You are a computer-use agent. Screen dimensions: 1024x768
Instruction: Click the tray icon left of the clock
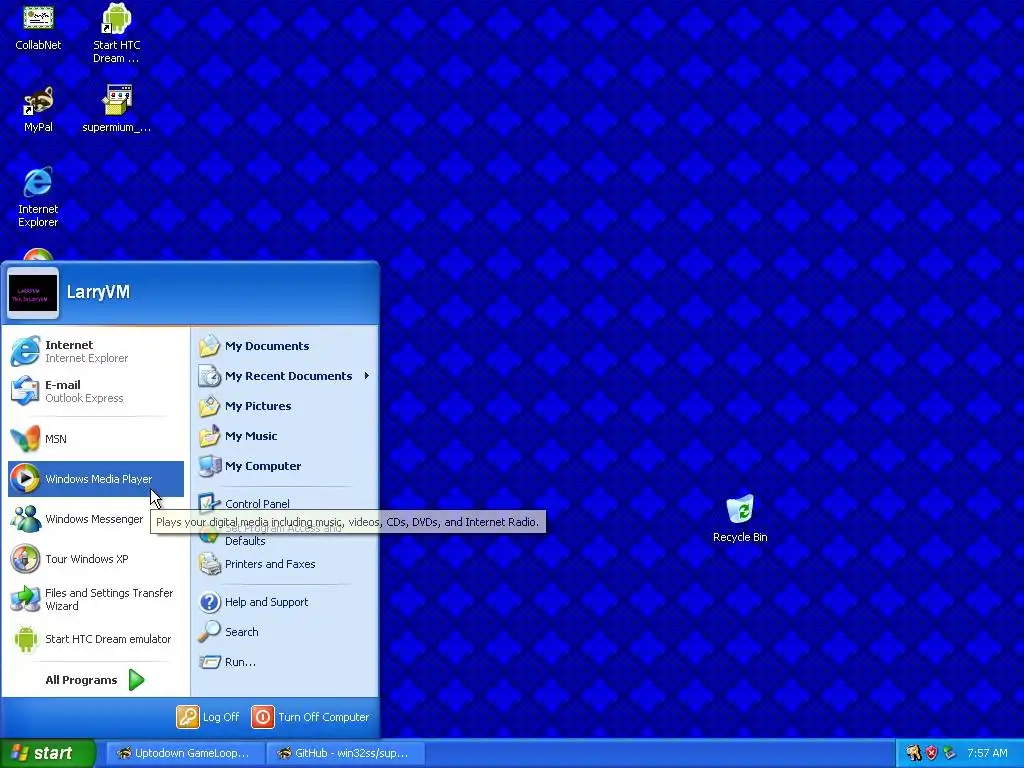click(x=949, y=753)
